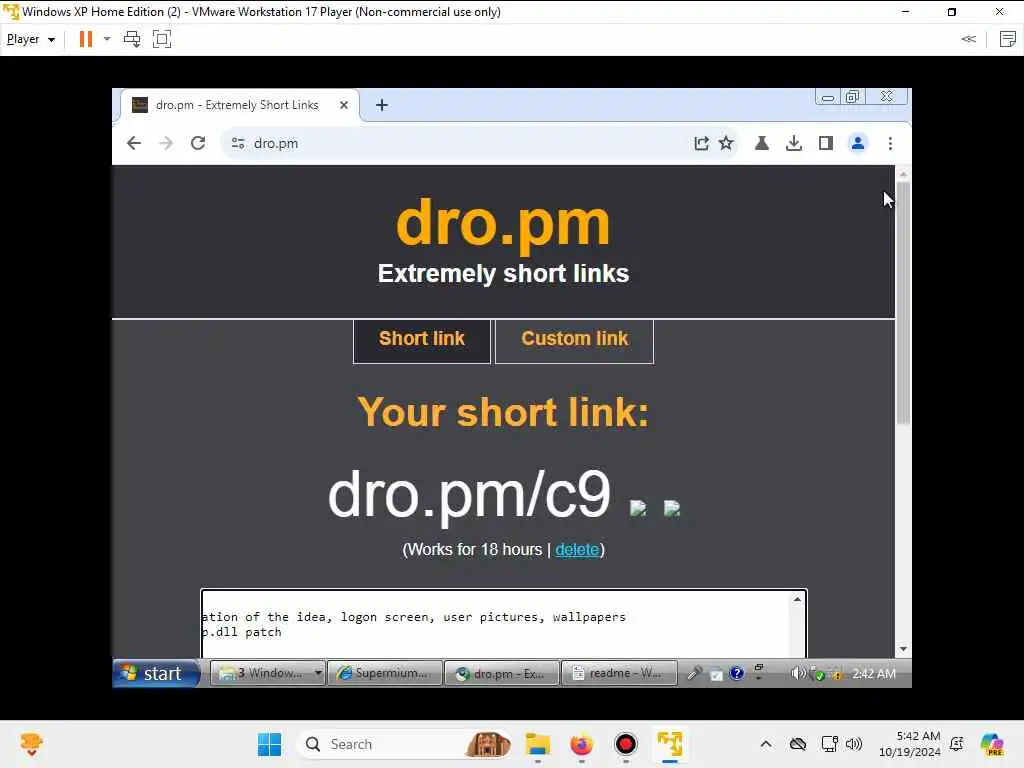Open site information icon in address bar
1024x768 pixels.
pos(238,143)
